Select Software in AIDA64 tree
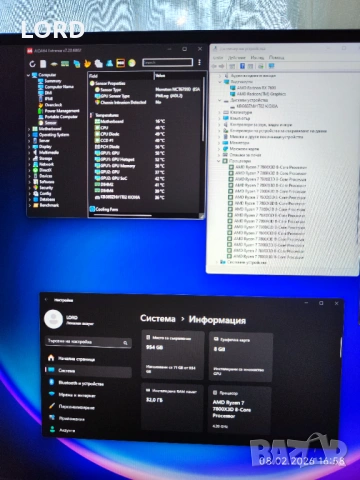The width and height of the screenshot is (360, 480). 47,182
